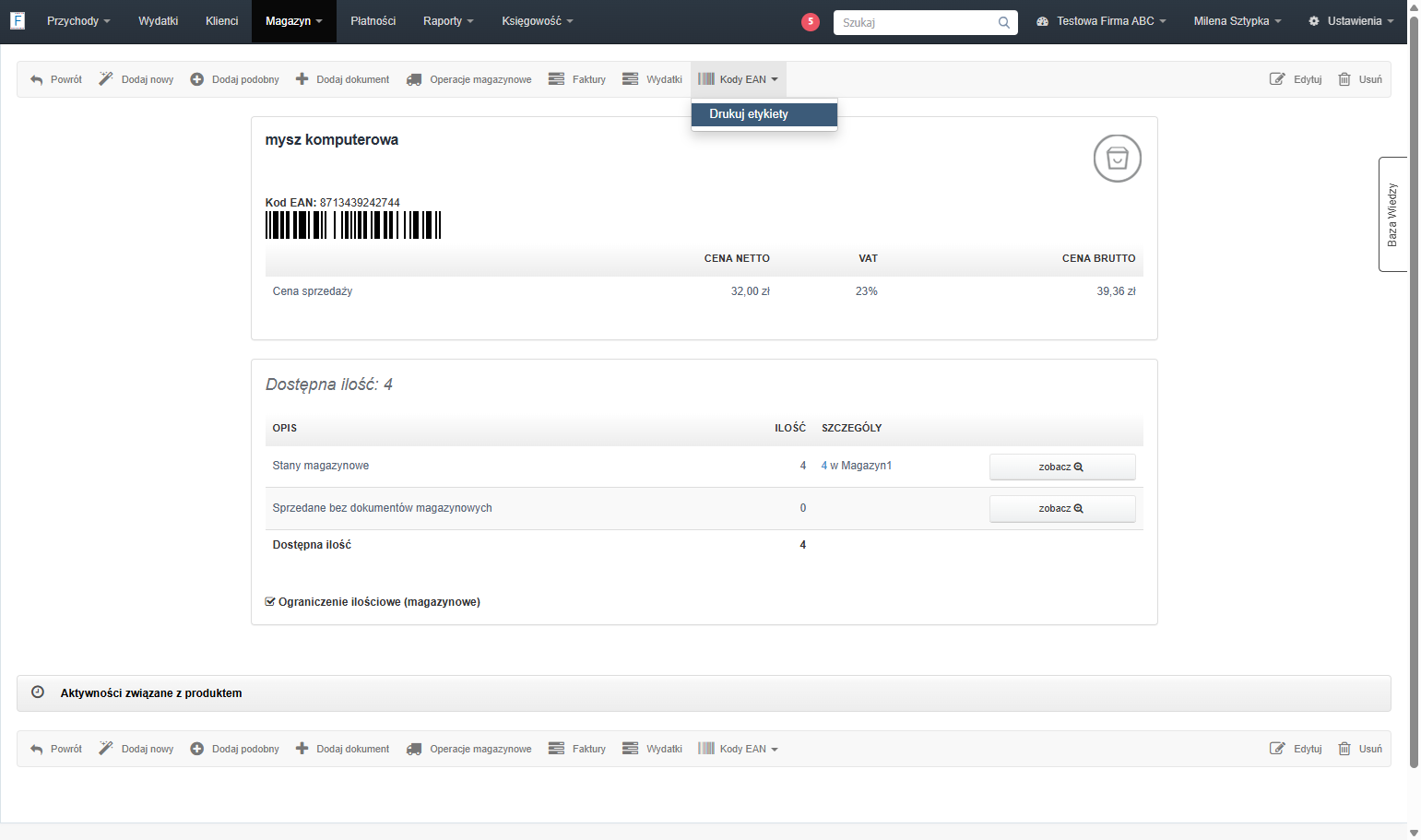
Task: Click the bottom Faktury list icon
Action: (556, 749)
